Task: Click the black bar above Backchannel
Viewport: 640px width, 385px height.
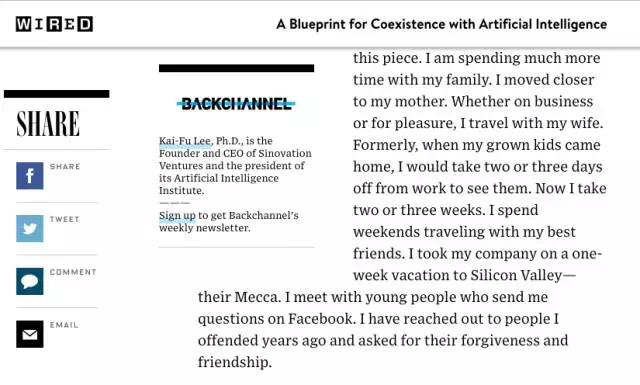Action: (236, 68)
